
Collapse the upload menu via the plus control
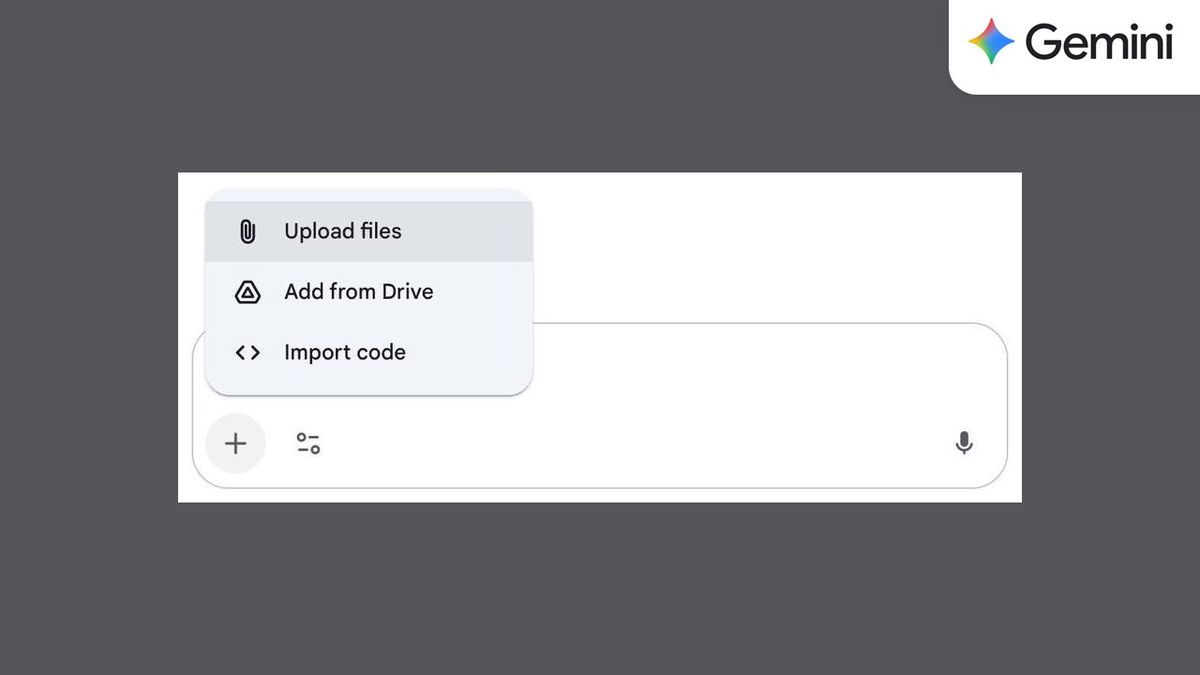click(x=235, y=443)
